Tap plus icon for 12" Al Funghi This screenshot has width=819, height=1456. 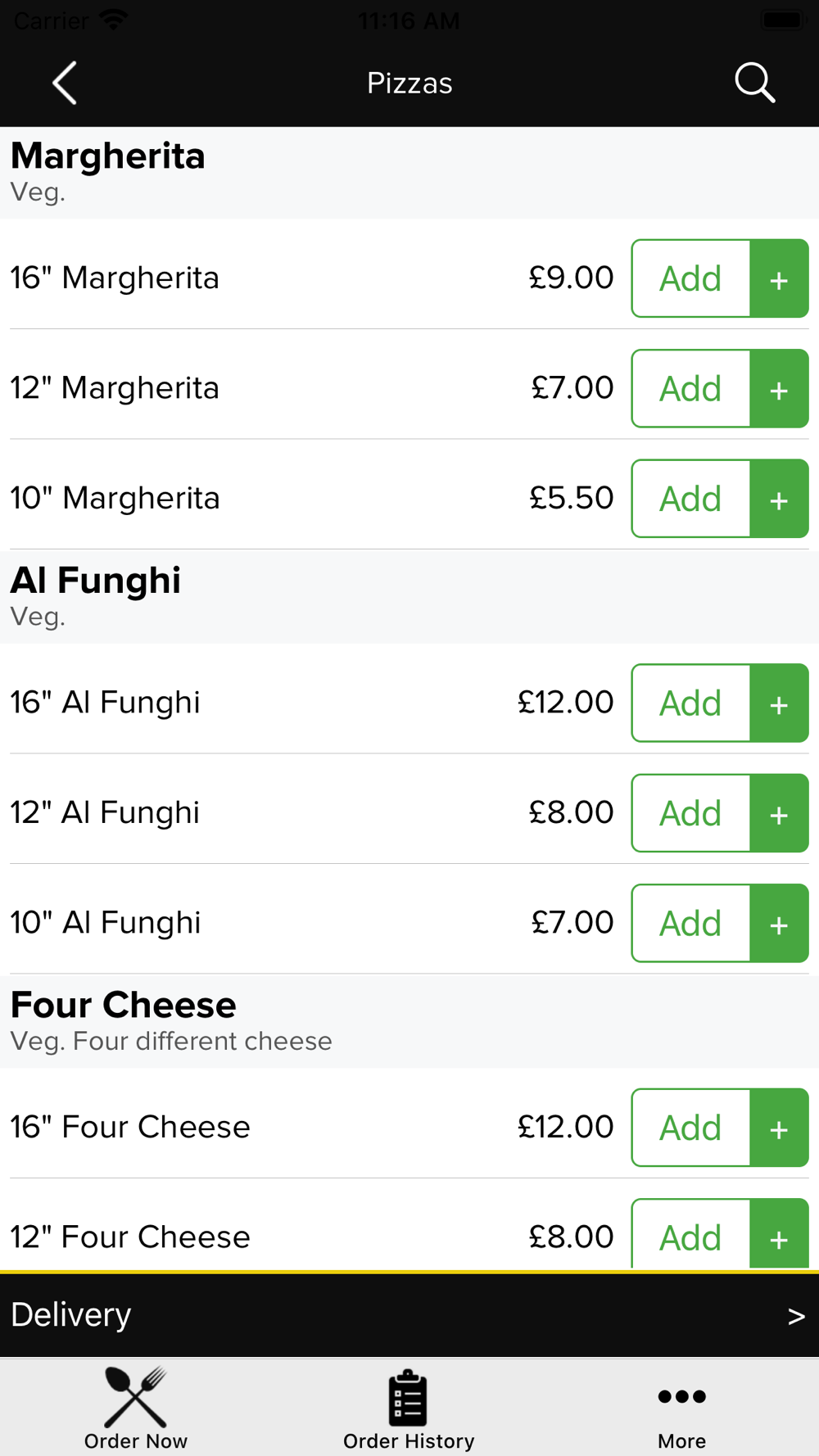tap(779, 813)
